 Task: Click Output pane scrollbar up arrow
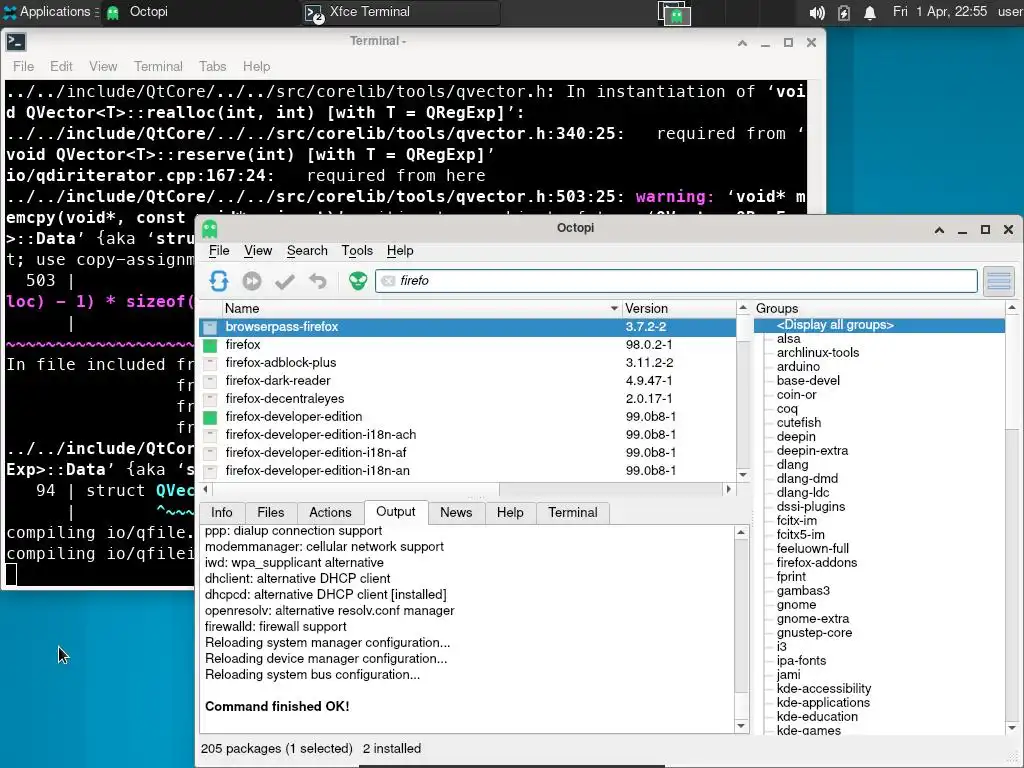tap(741, 533)
